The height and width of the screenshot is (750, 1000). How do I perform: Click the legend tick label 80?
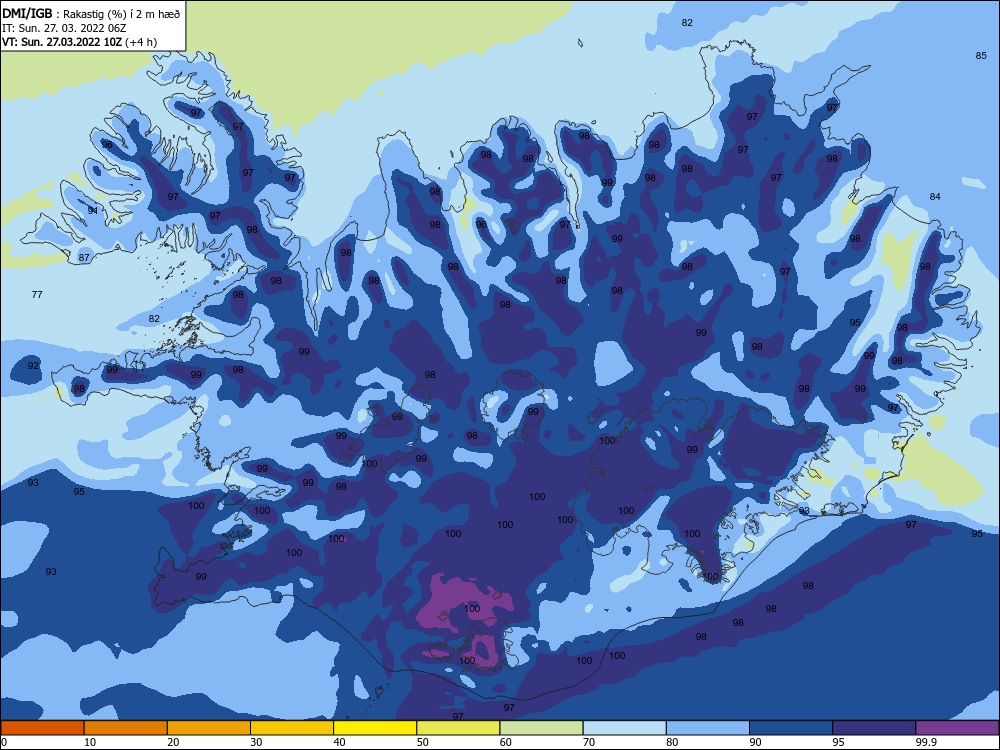pos(672,742)
